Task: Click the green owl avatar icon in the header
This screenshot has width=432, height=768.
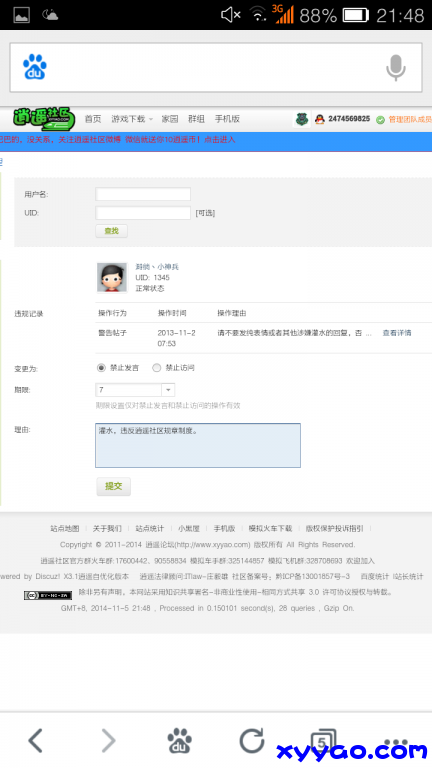Action: pos(302,119)
